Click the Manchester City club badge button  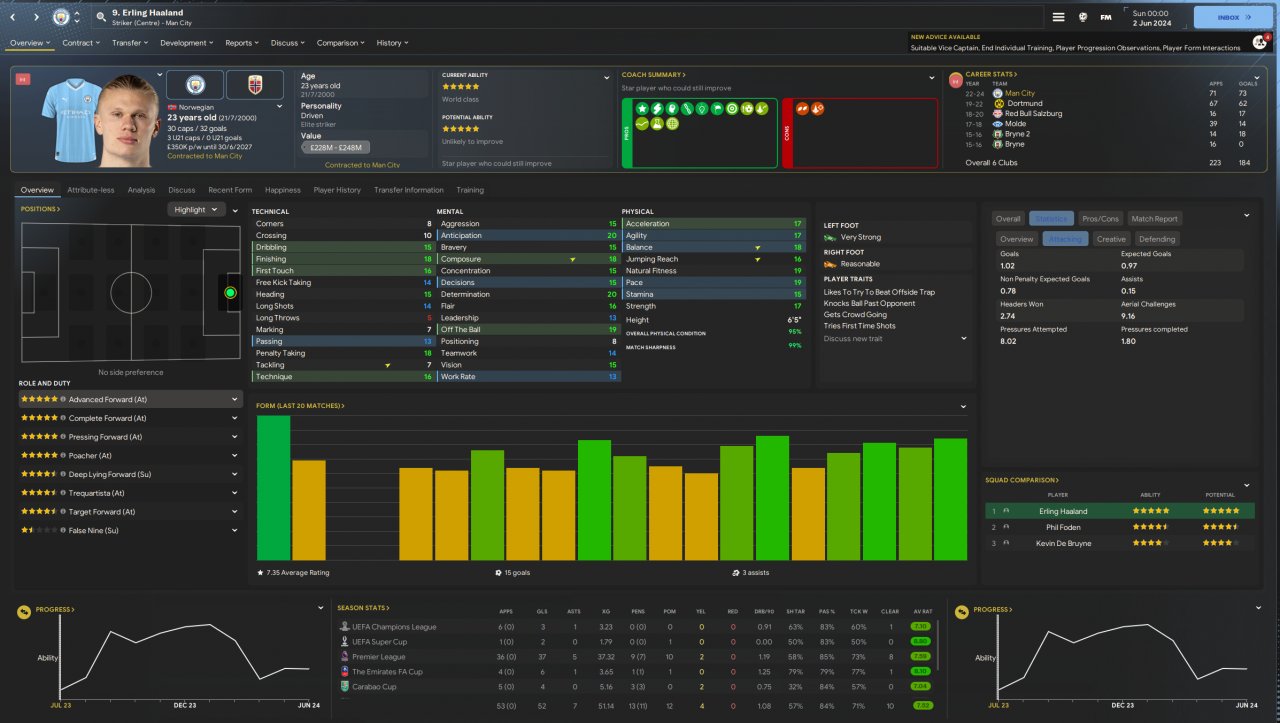pyautogui.click(x=195, y=85)
